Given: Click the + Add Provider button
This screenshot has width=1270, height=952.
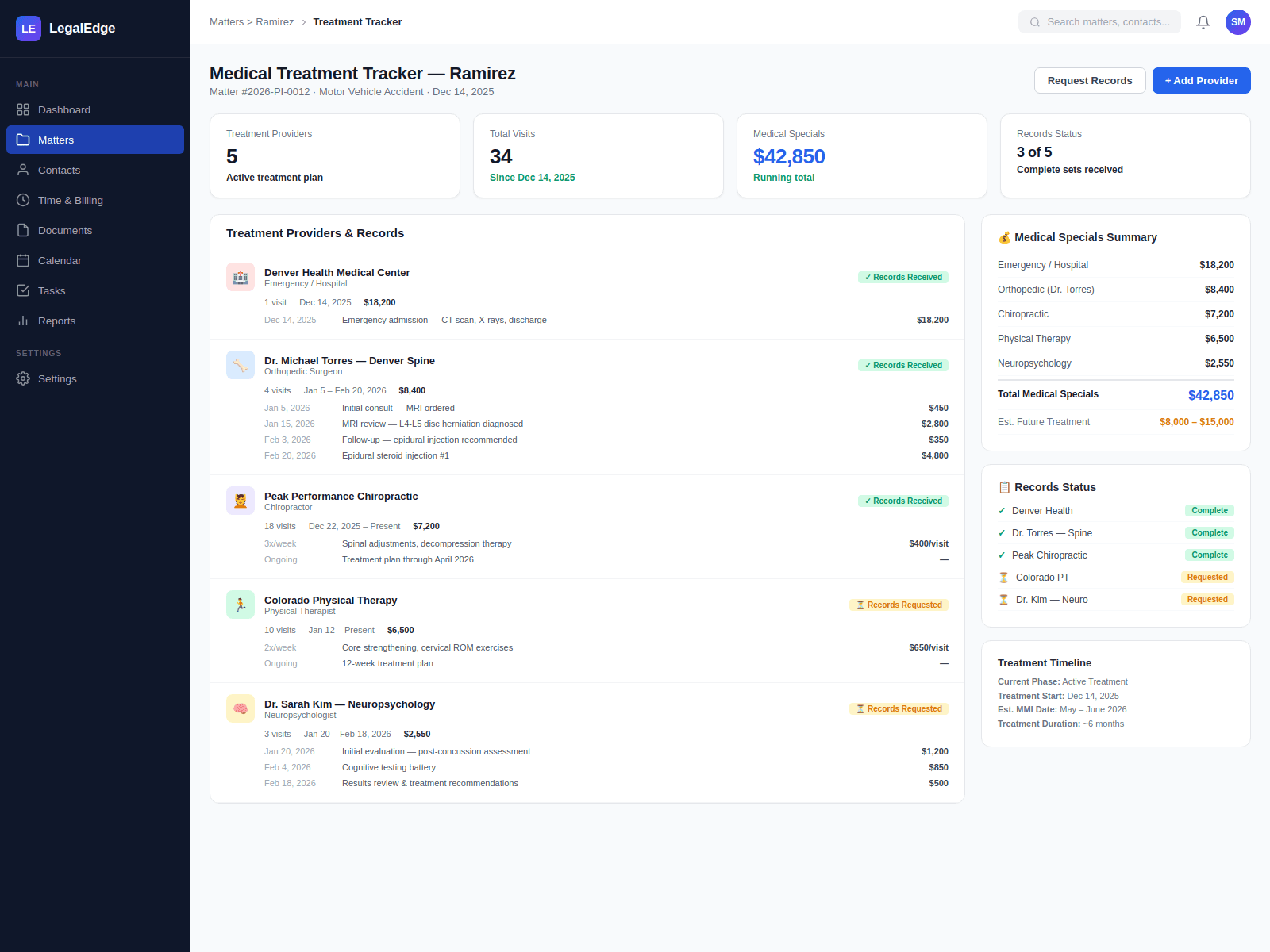Looking at the screenshot, I should pos(1202,80).
